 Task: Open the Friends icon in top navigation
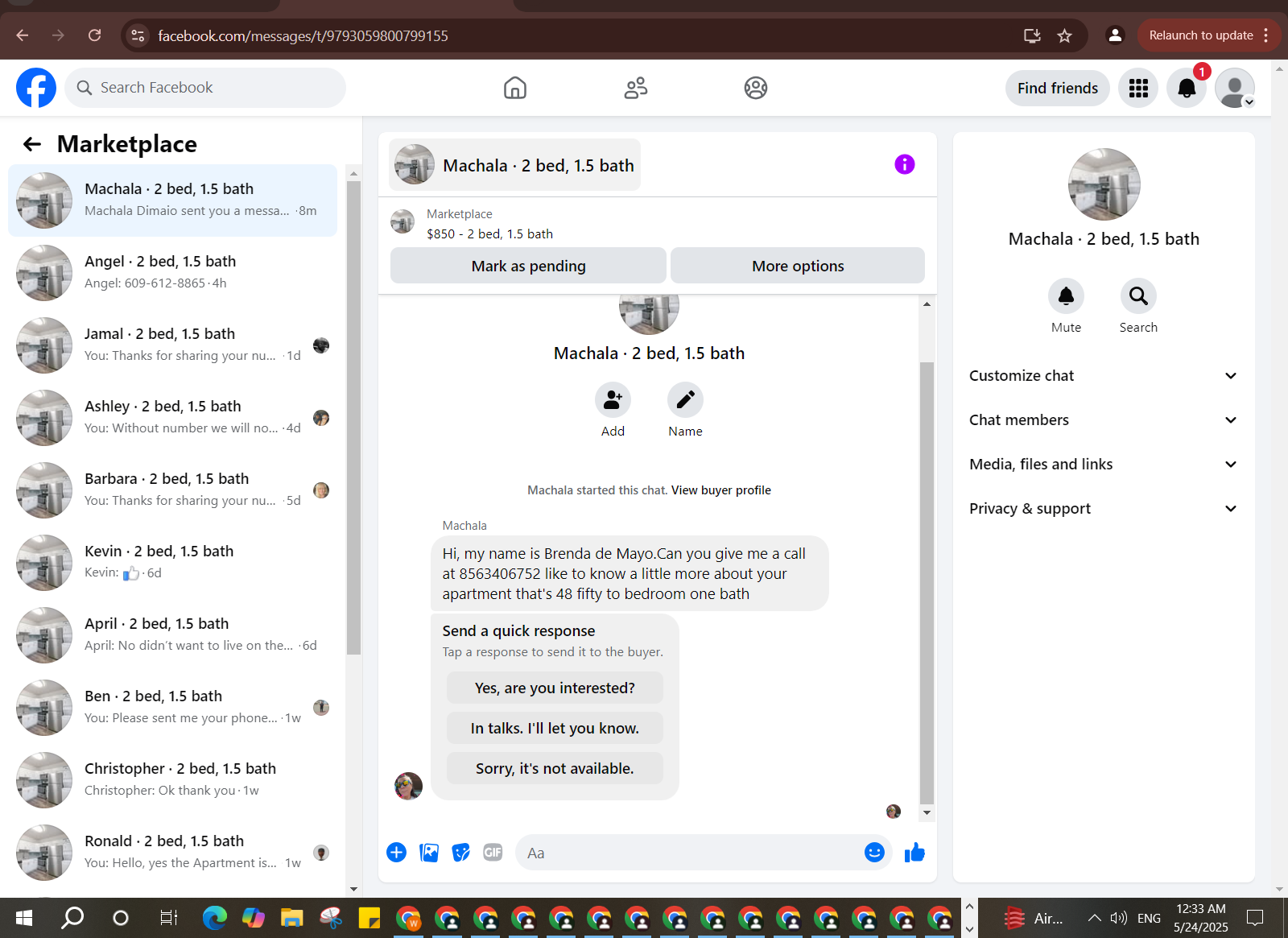coord(636,88)
